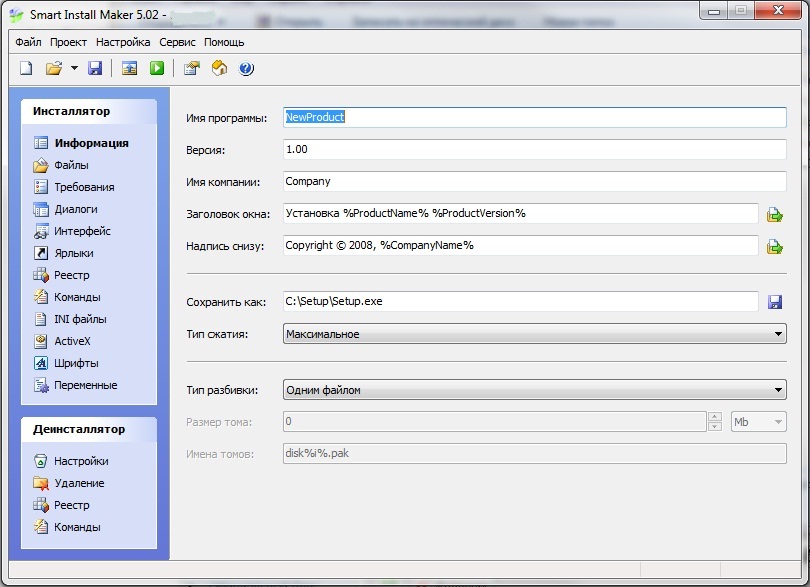The width and height of the screenshot is (810, 587).
Task: Open the Файл menu
Action: point(29,42)
